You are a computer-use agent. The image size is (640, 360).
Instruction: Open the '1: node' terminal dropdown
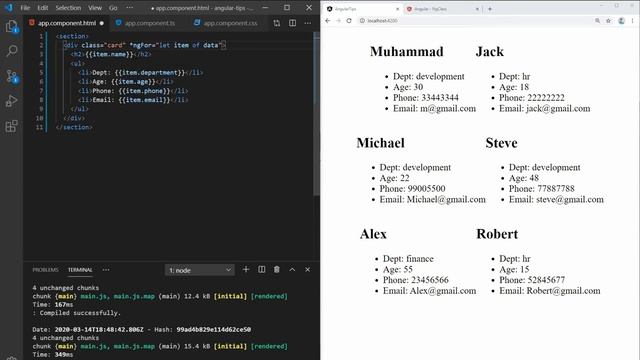pos(200,270)
